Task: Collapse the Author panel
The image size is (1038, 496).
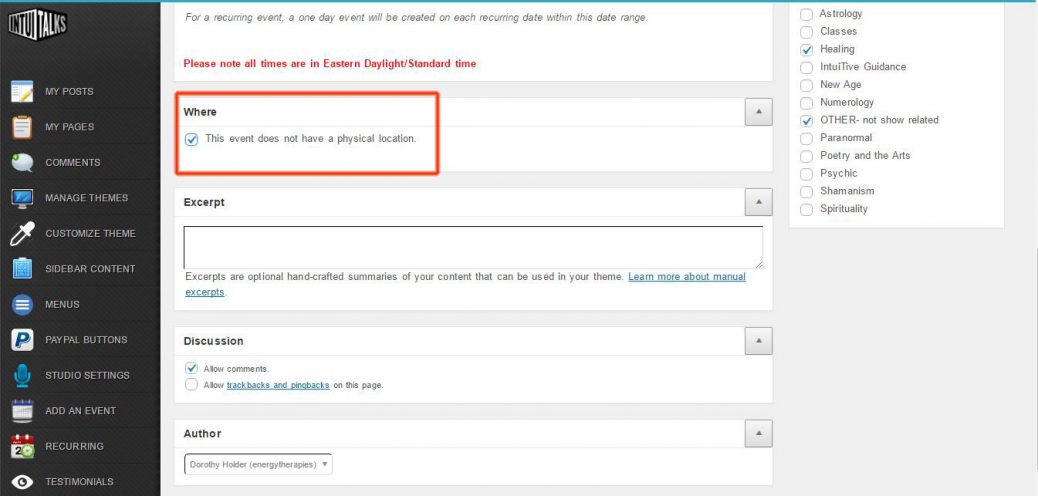Action: (x=759, y=434)
